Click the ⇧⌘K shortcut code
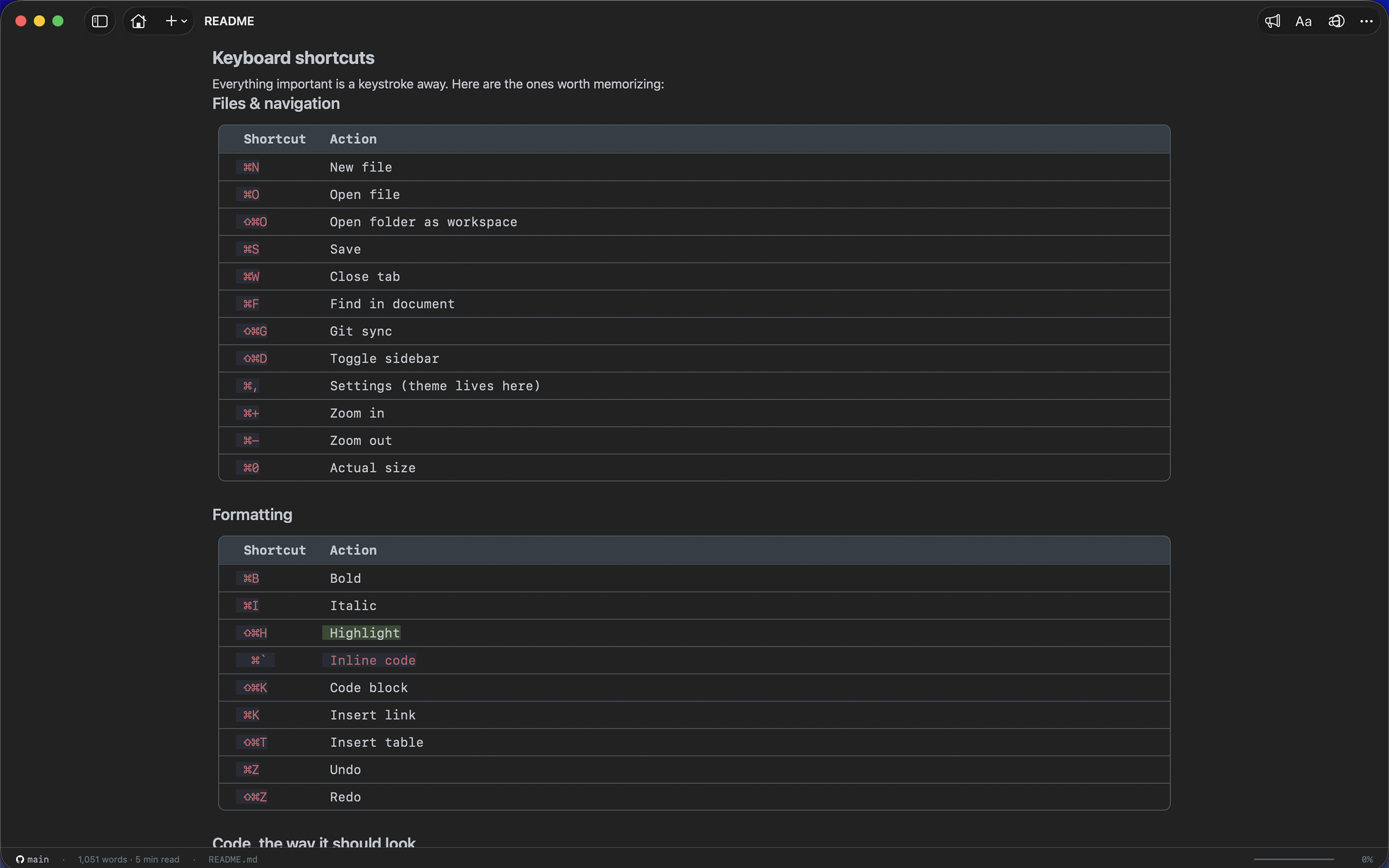Screen dimensions: 1389x868 [255, 688]
